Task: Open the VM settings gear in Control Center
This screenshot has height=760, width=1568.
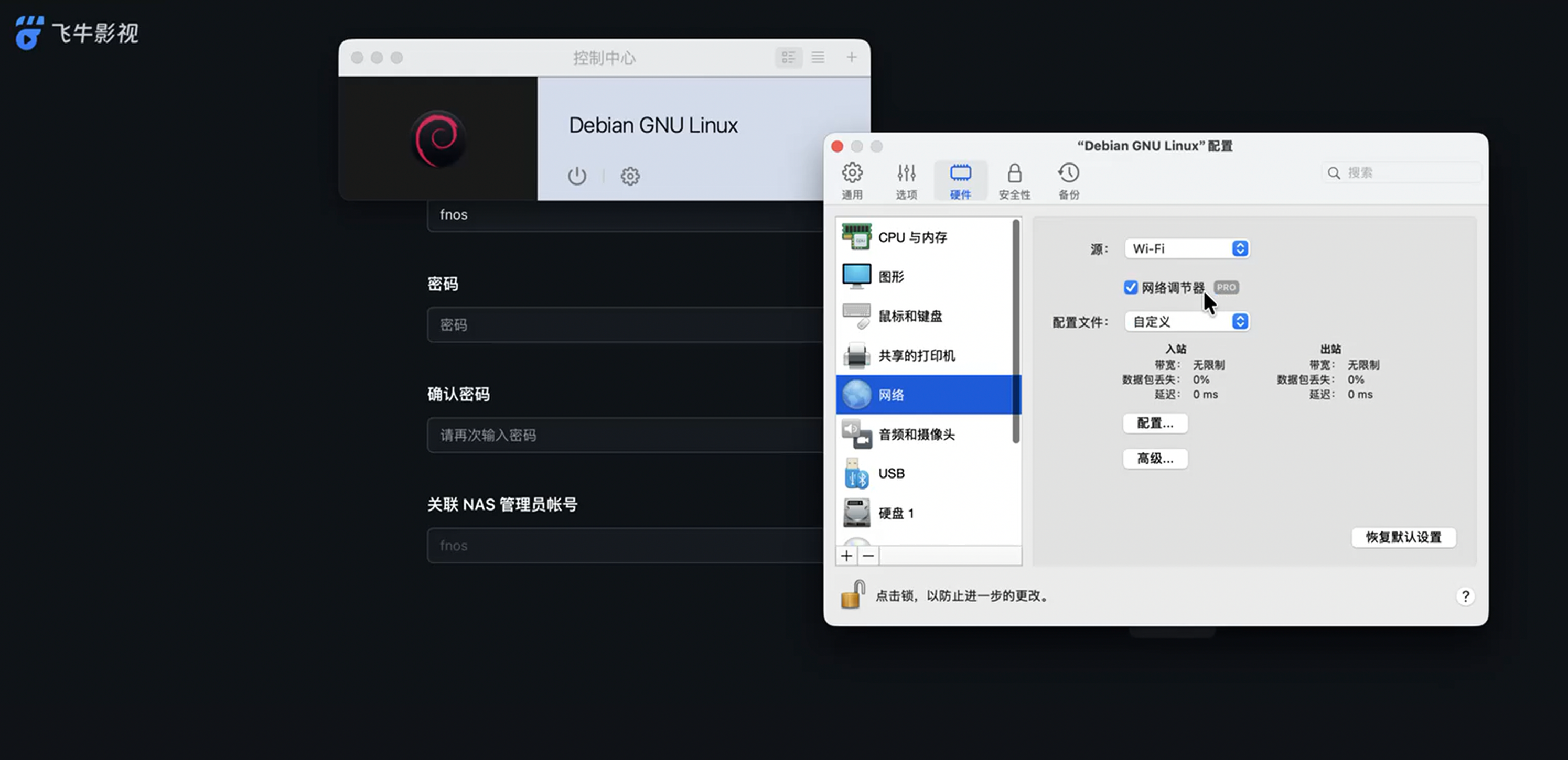Action: tap(630, 176)
